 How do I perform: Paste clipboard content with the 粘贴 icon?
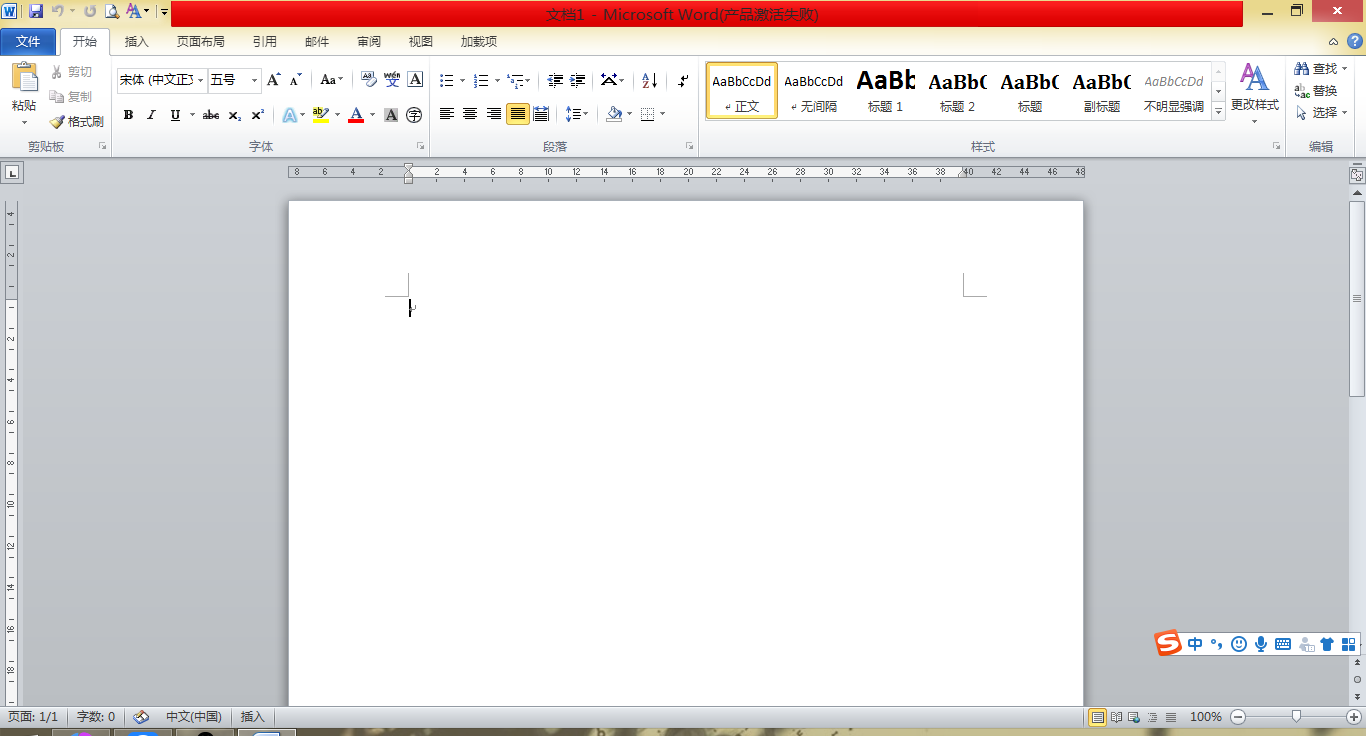24,78
